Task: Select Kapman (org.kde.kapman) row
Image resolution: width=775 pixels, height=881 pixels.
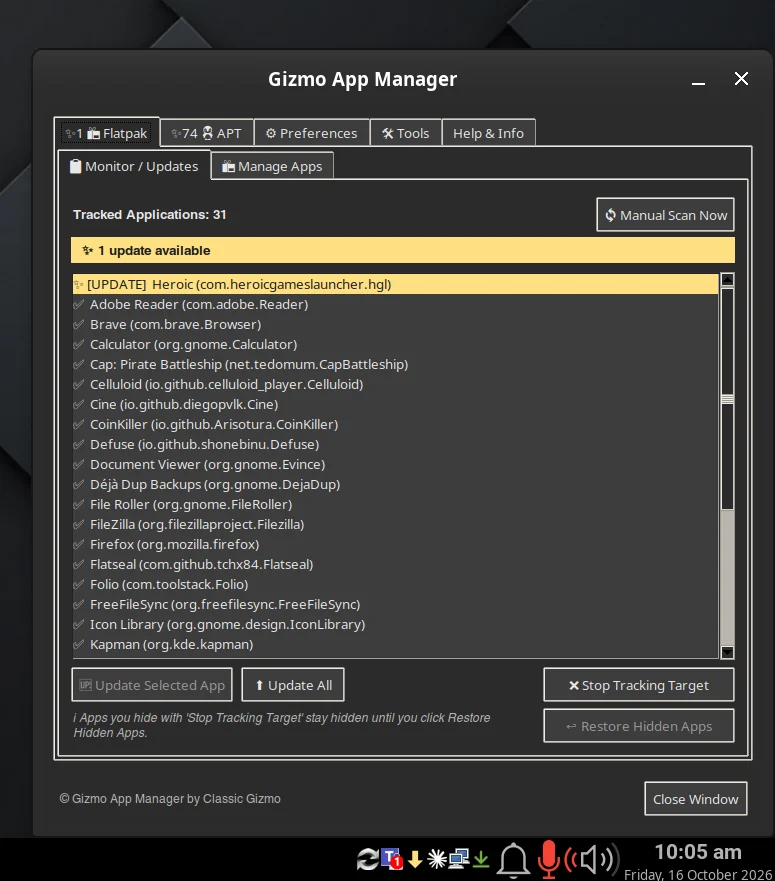Action: (395, 644)
